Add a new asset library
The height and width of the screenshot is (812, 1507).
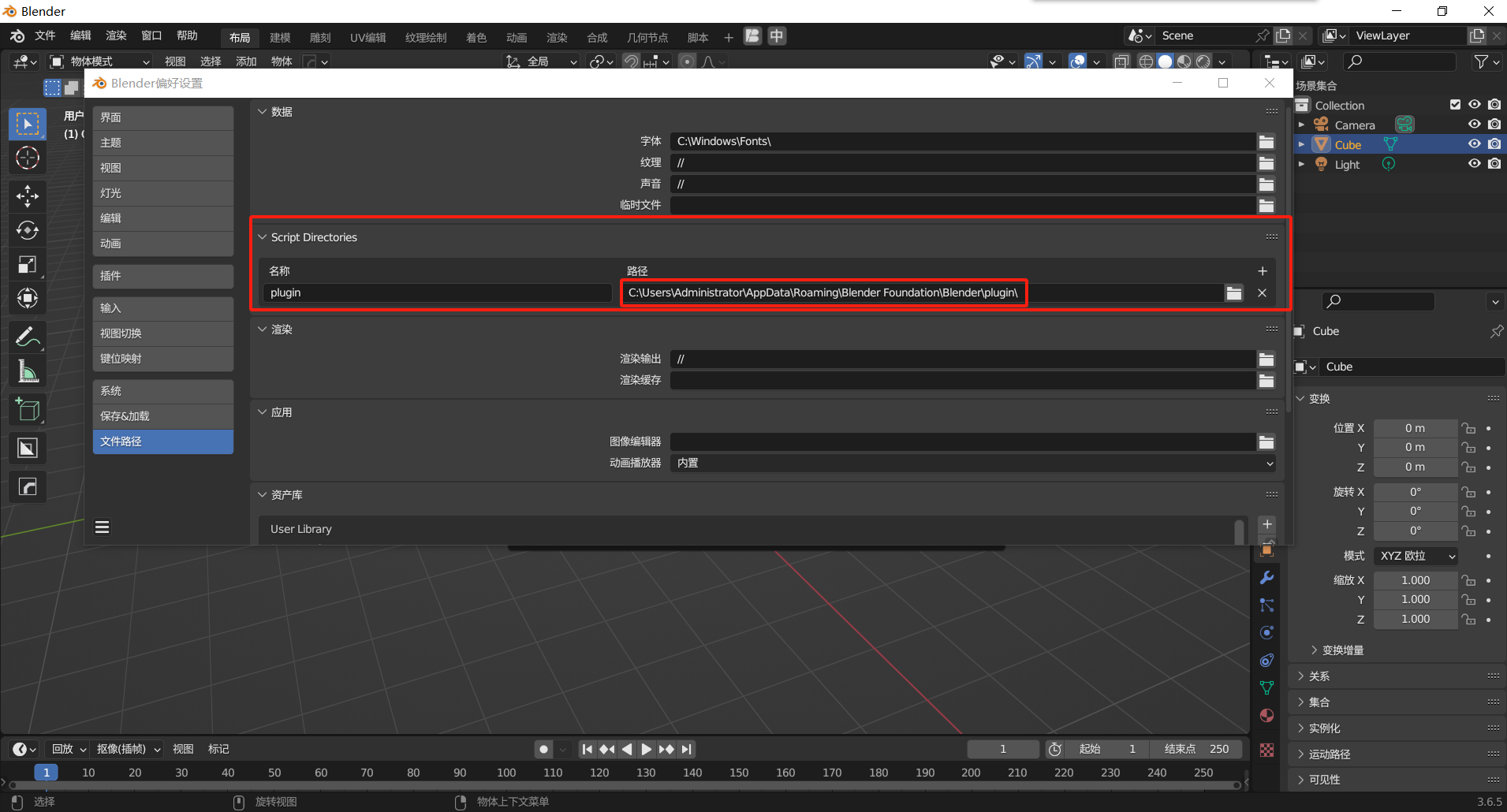[x=1266, y=524]
